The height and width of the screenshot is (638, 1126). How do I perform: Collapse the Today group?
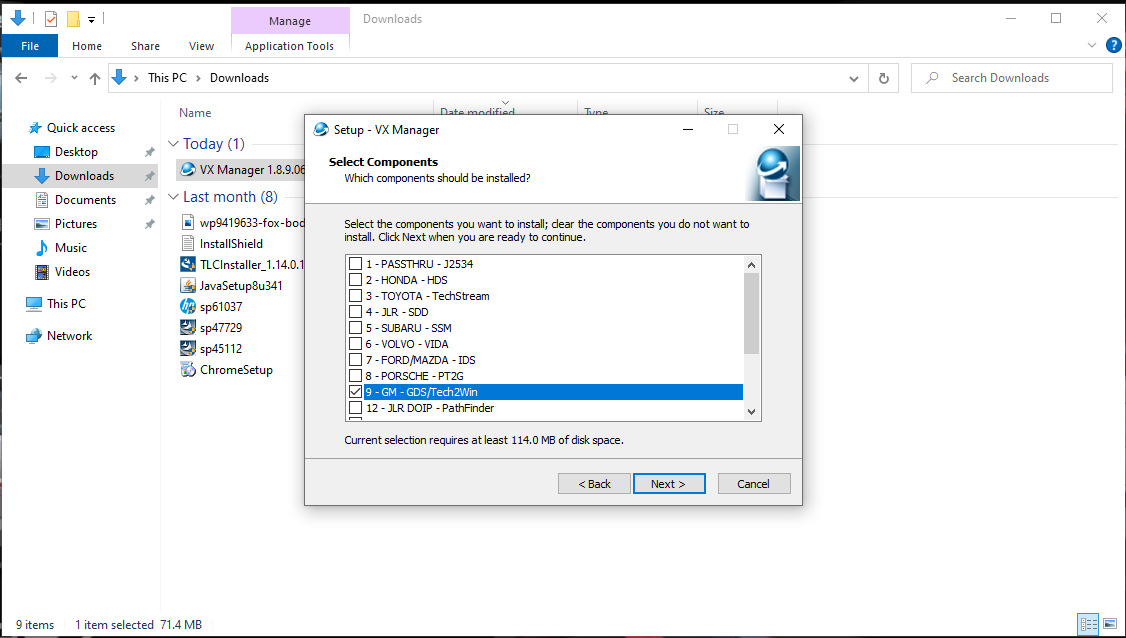(x=173, y=144)
